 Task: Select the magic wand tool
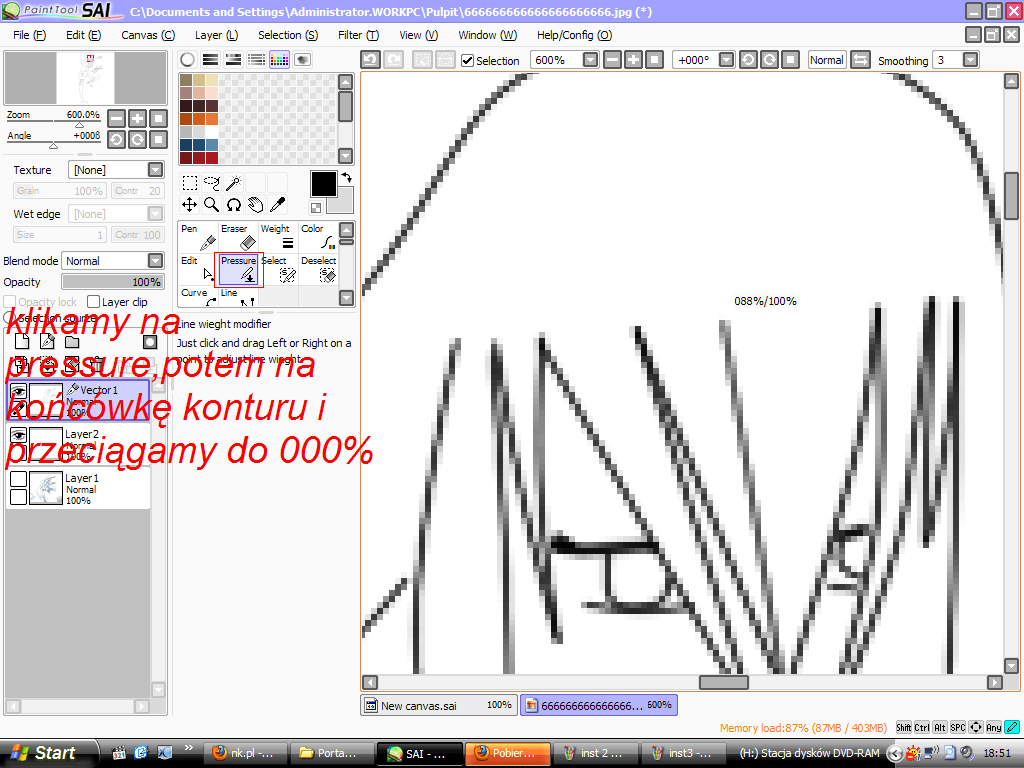[x=233, y=183]
